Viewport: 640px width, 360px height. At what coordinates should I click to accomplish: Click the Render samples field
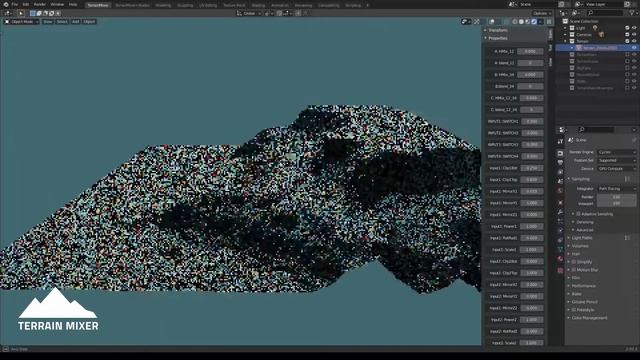(616, 197)
